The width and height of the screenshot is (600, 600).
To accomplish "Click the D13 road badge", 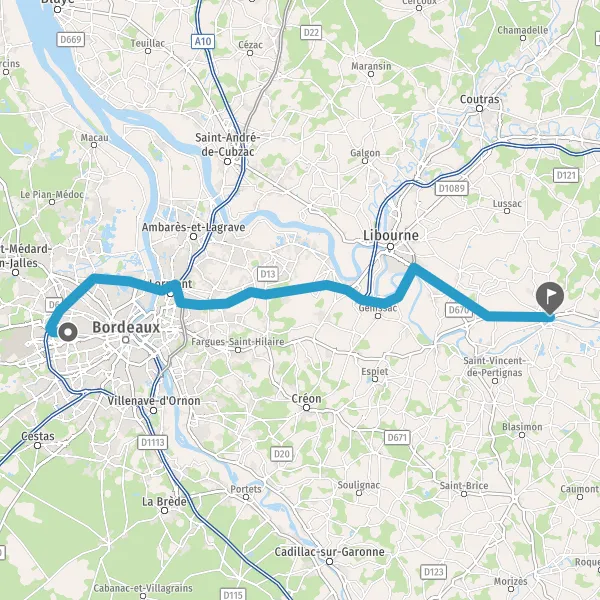I will (268, 274).
